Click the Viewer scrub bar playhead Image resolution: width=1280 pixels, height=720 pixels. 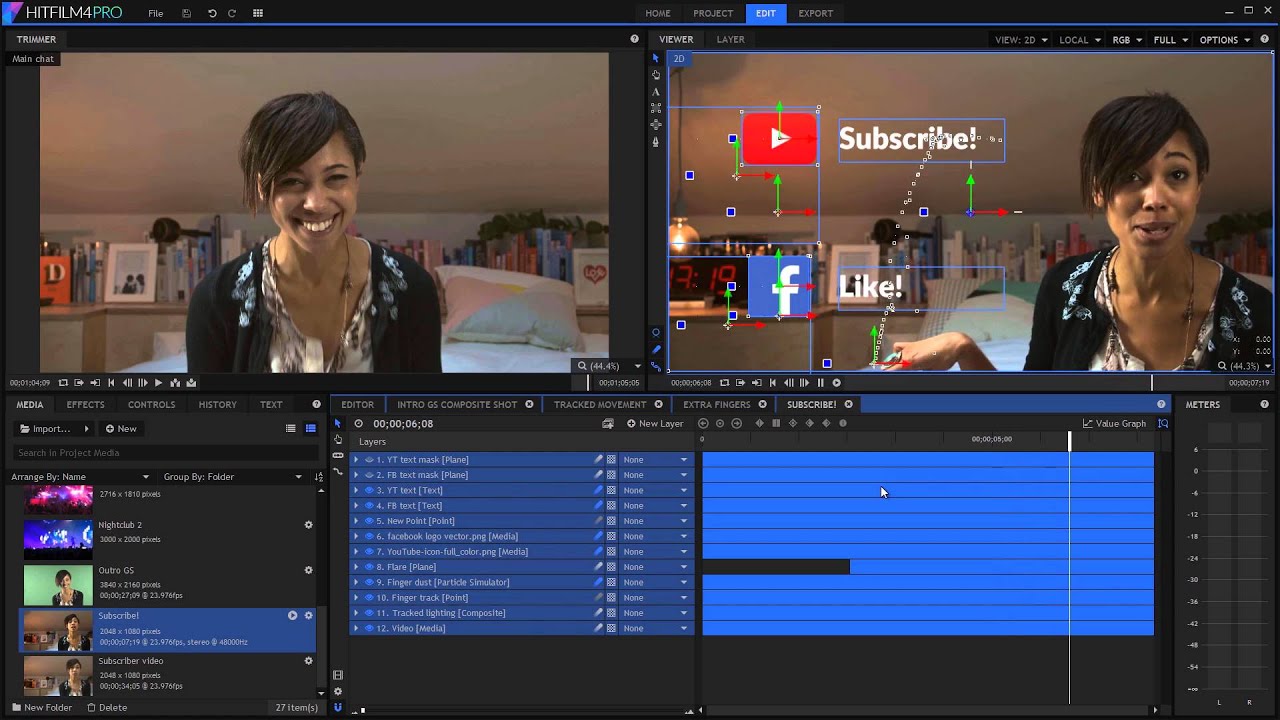[x=1151, y=382]
